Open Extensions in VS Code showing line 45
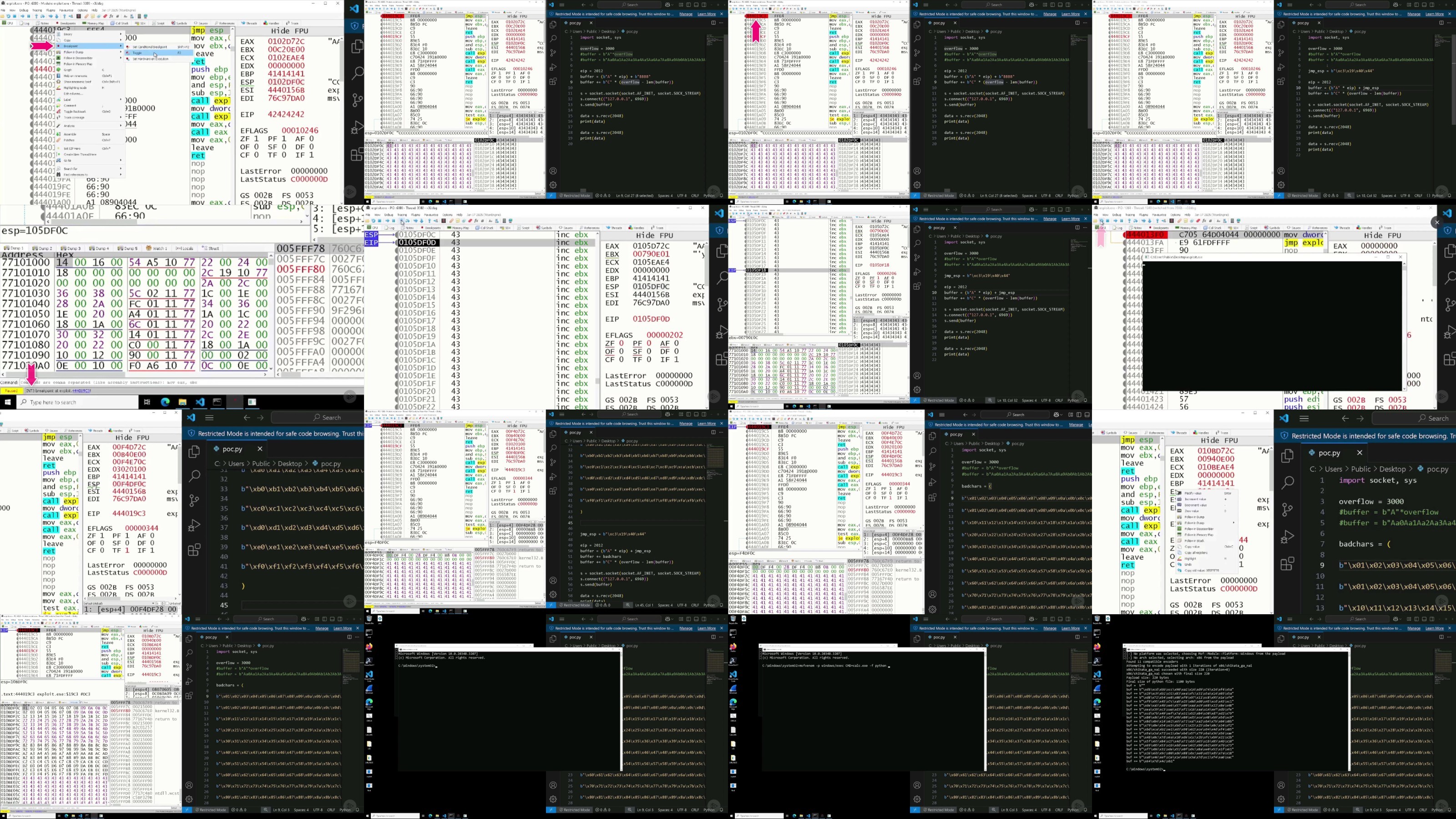 click(194, 549)
